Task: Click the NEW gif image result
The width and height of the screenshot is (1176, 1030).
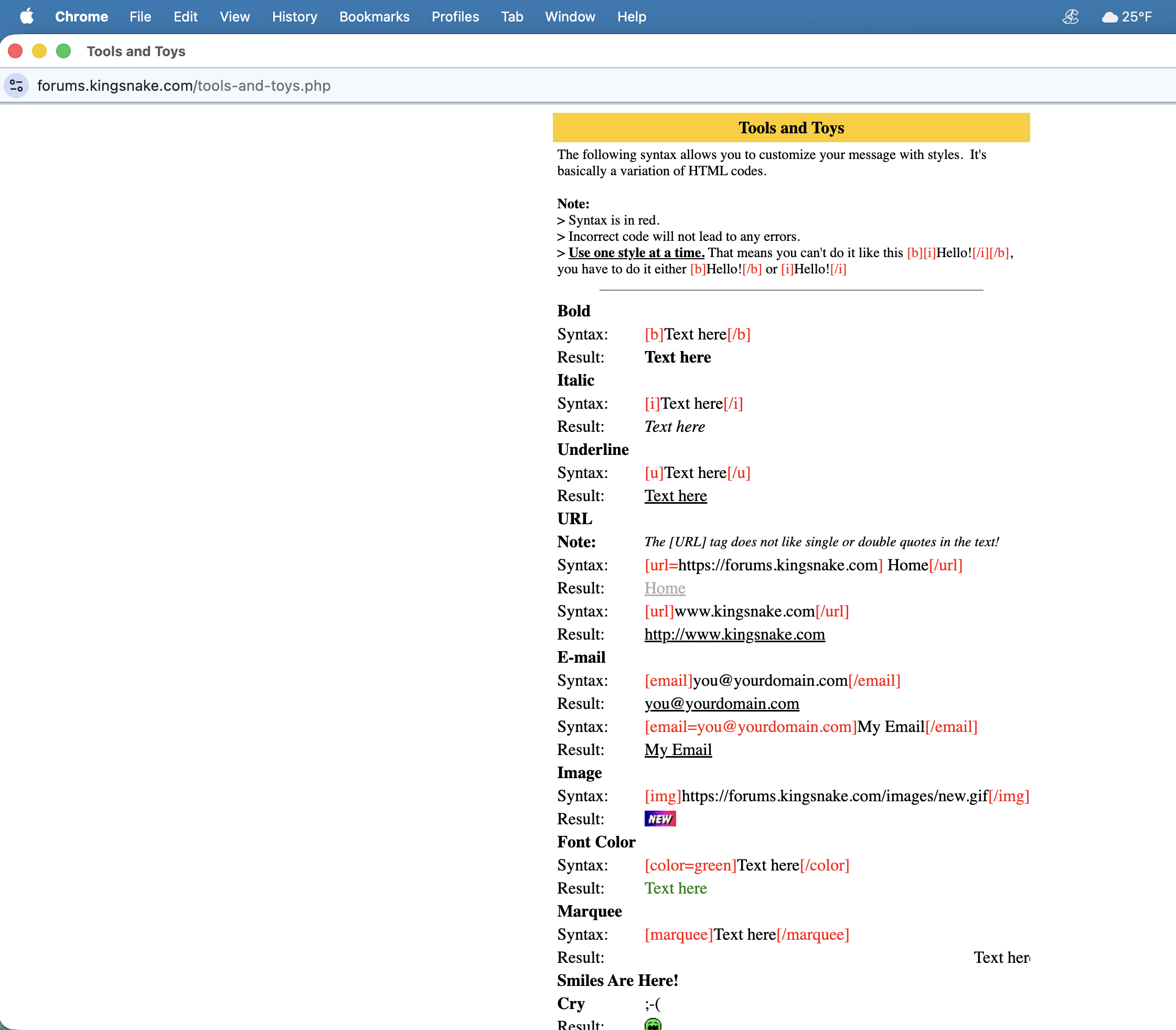Action: point(659,819)
